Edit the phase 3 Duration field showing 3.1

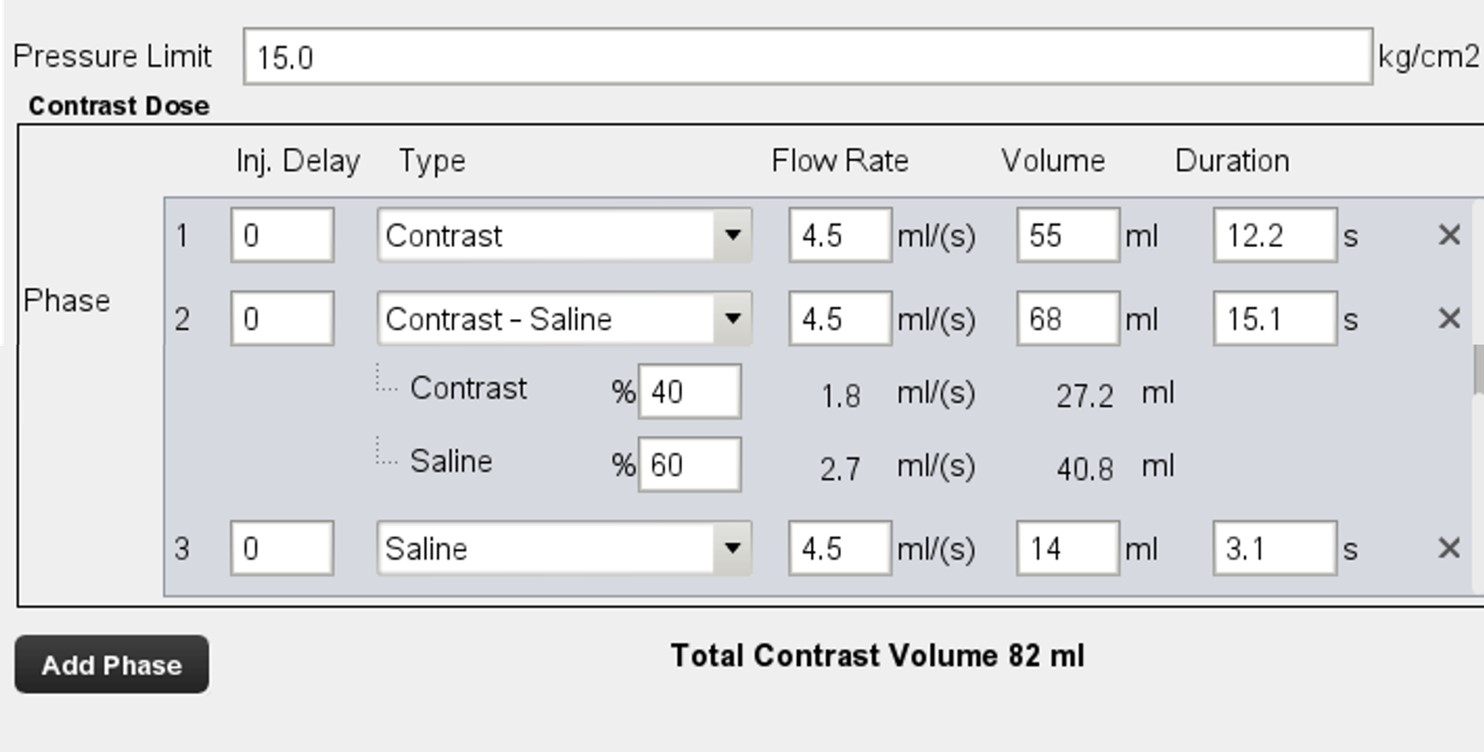coord(1274,548)
